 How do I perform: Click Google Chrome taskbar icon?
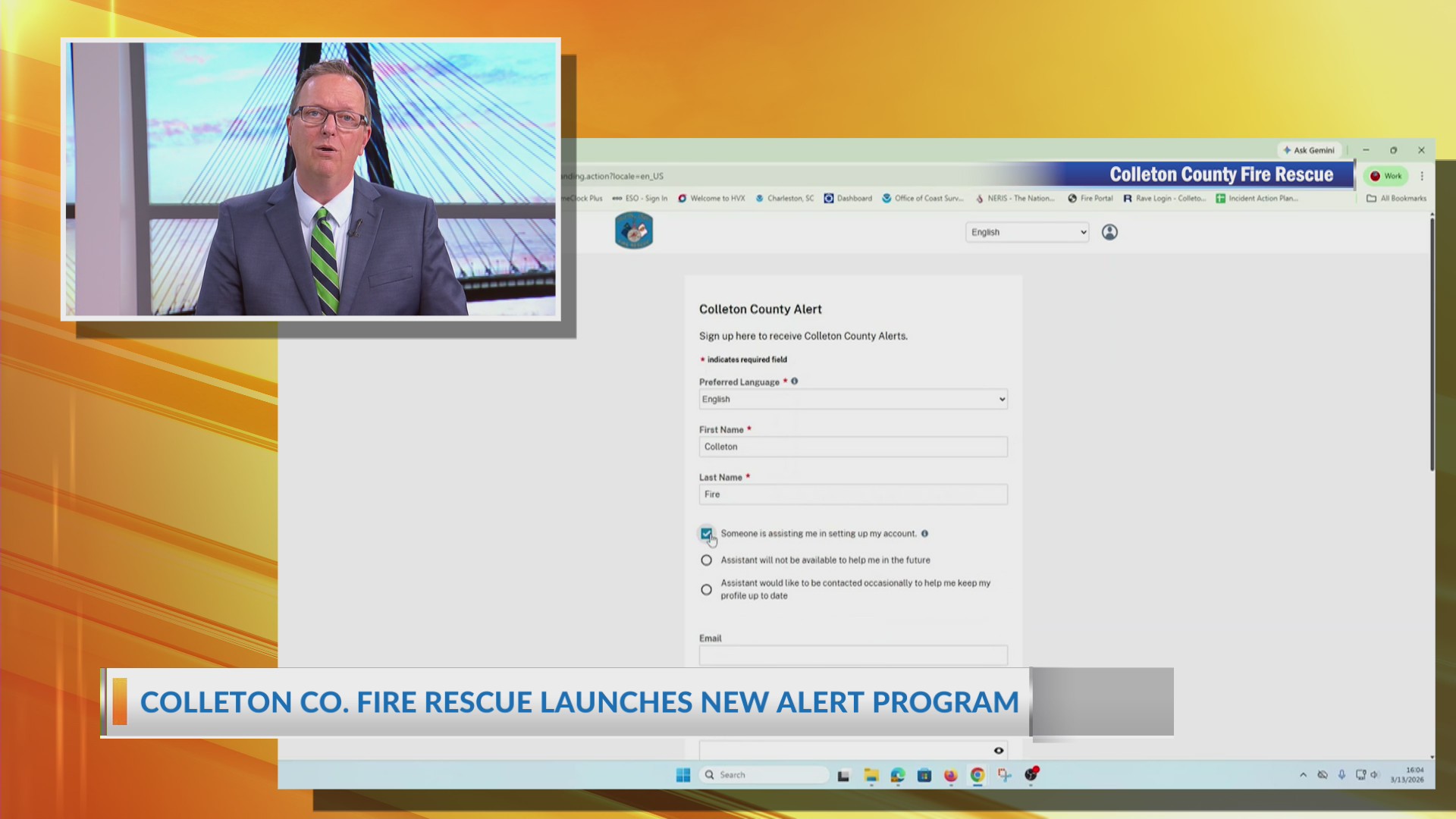[x=977, y=775]
